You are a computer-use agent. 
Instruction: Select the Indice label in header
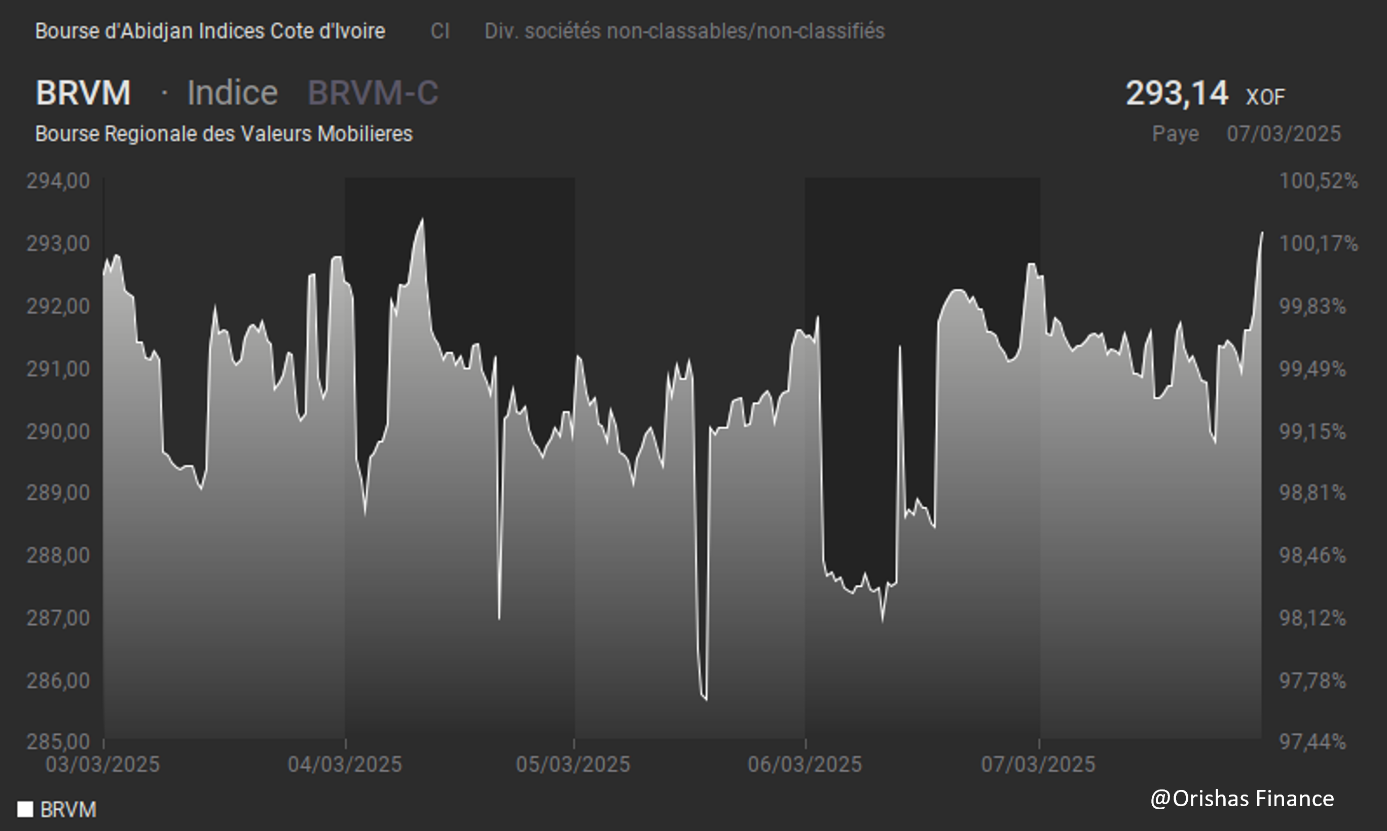(x=232, y=93)
